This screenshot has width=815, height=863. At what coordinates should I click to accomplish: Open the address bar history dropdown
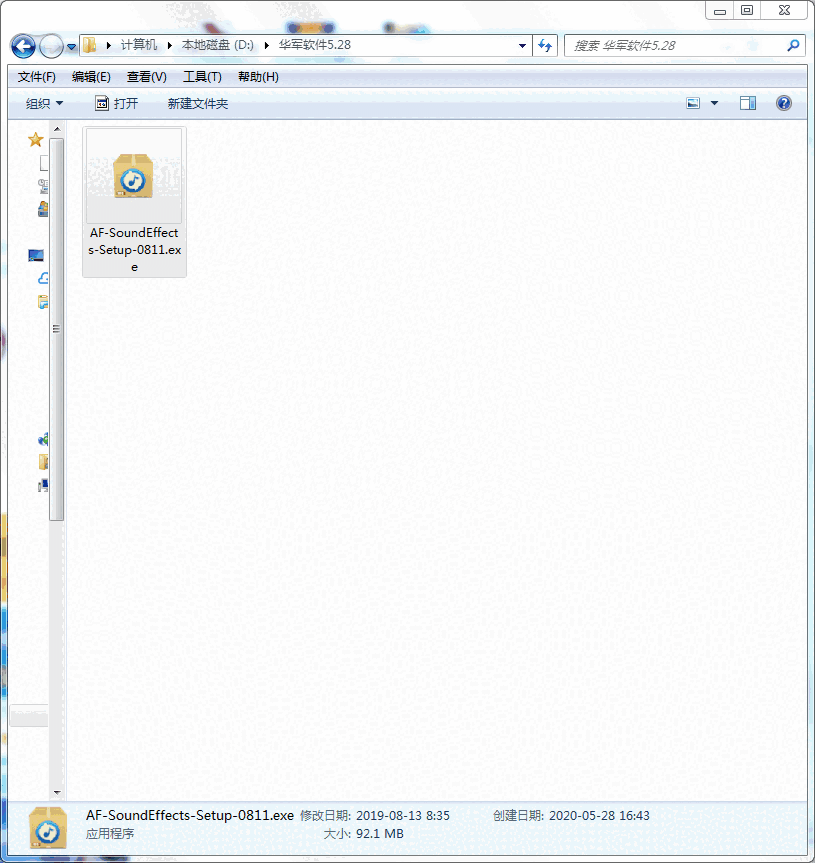522,46
